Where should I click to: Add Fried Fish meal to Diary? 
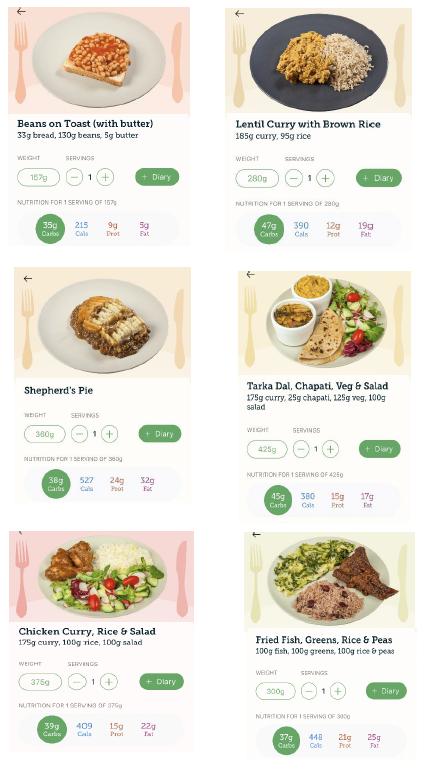click(x=386, y=691)
